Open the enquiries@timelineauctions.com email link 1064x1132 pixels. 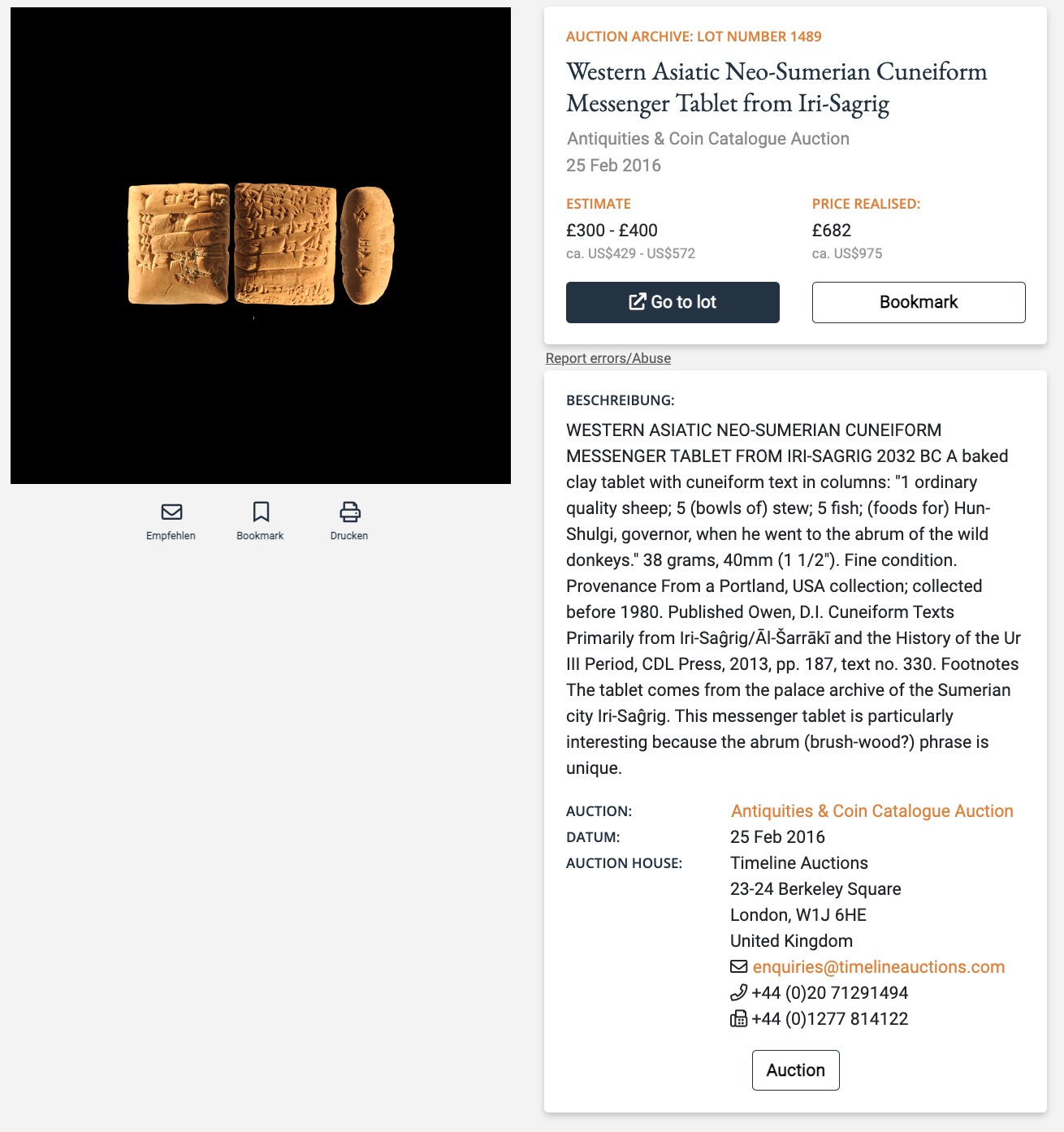(879, 967)
